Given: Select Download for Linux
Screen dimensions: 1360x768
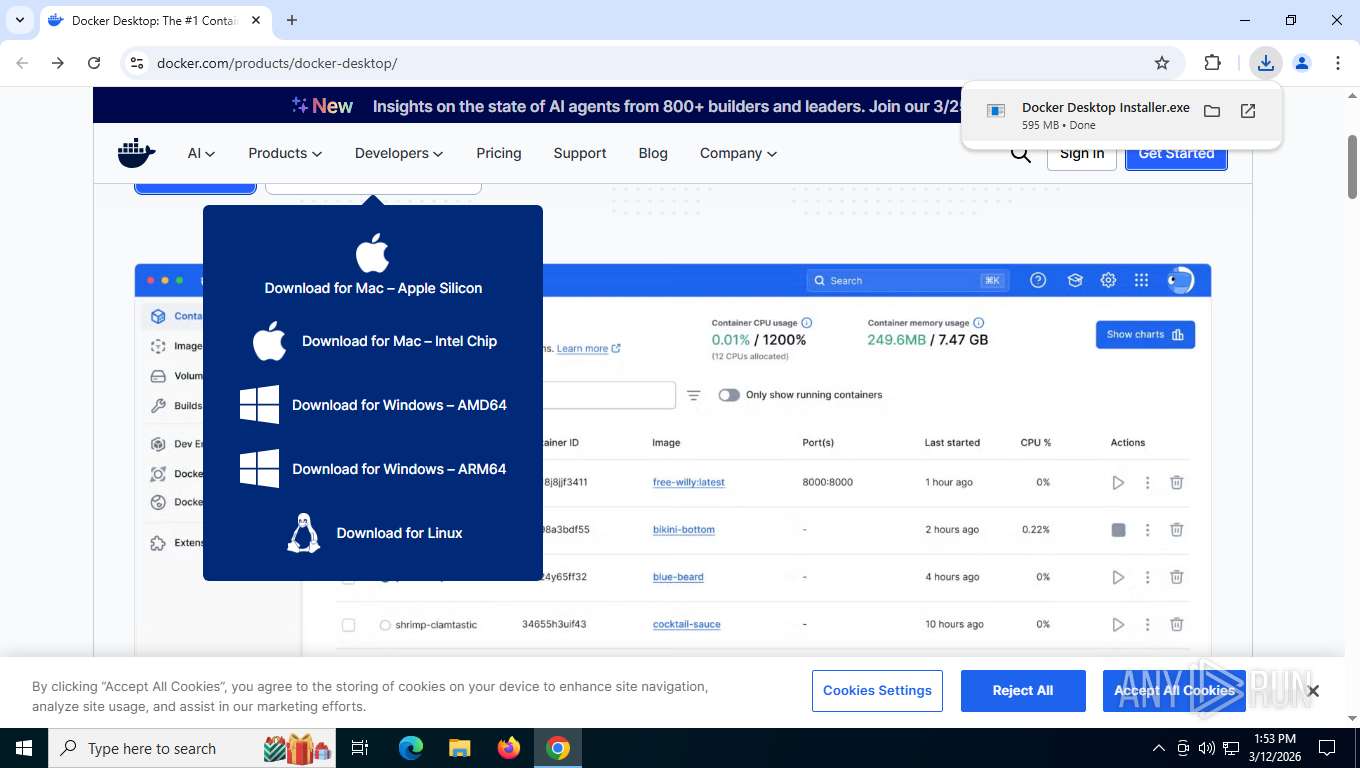Looking at the screenshot, I should 399,533.
